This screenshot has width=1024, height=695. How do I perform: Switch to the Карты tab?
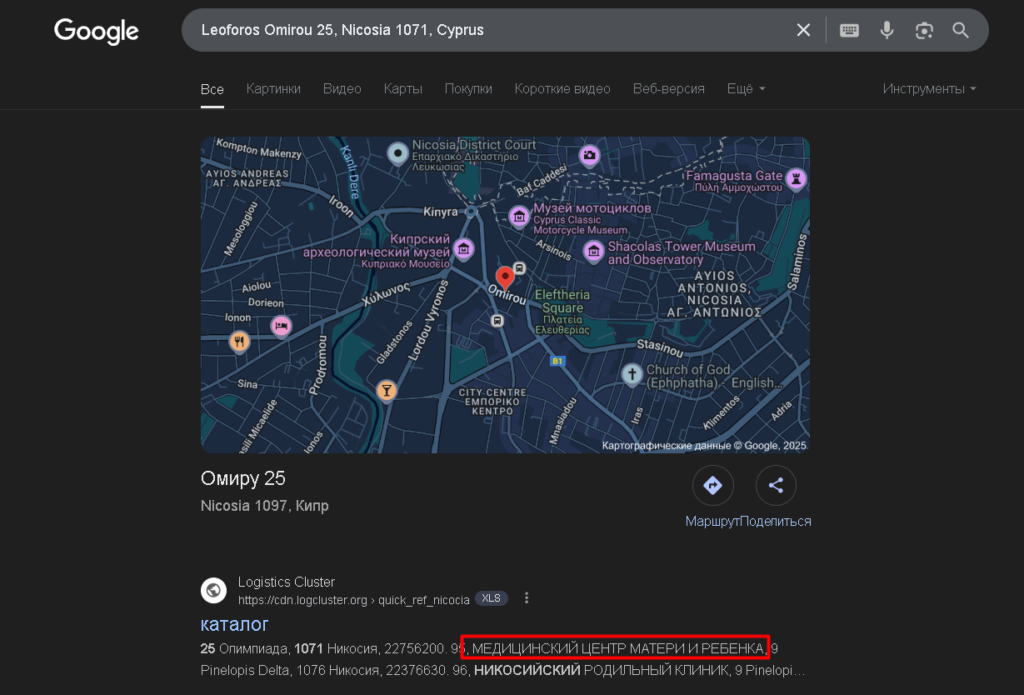403,89
